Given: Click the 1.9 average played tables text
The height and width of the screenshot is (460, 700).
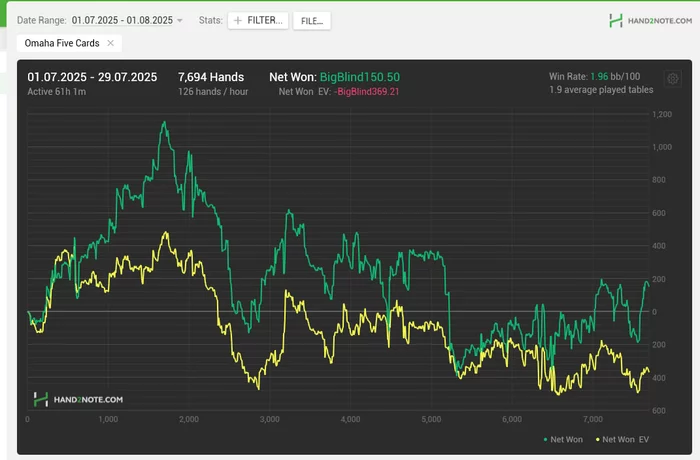Looking at the screenshot, I should tap(601, 90).
